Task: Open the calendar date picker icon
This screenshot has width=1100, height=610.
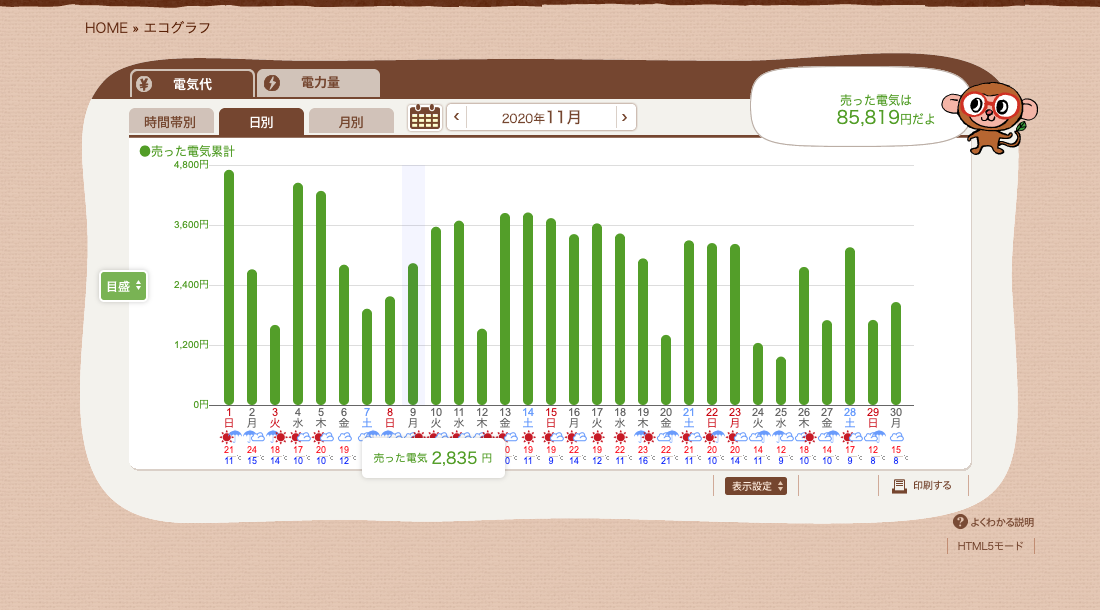Action: click(424, 117)
